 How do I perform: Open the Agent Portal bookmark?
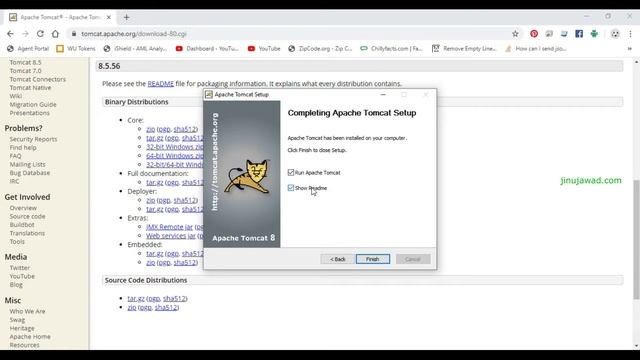pos(28,49)
